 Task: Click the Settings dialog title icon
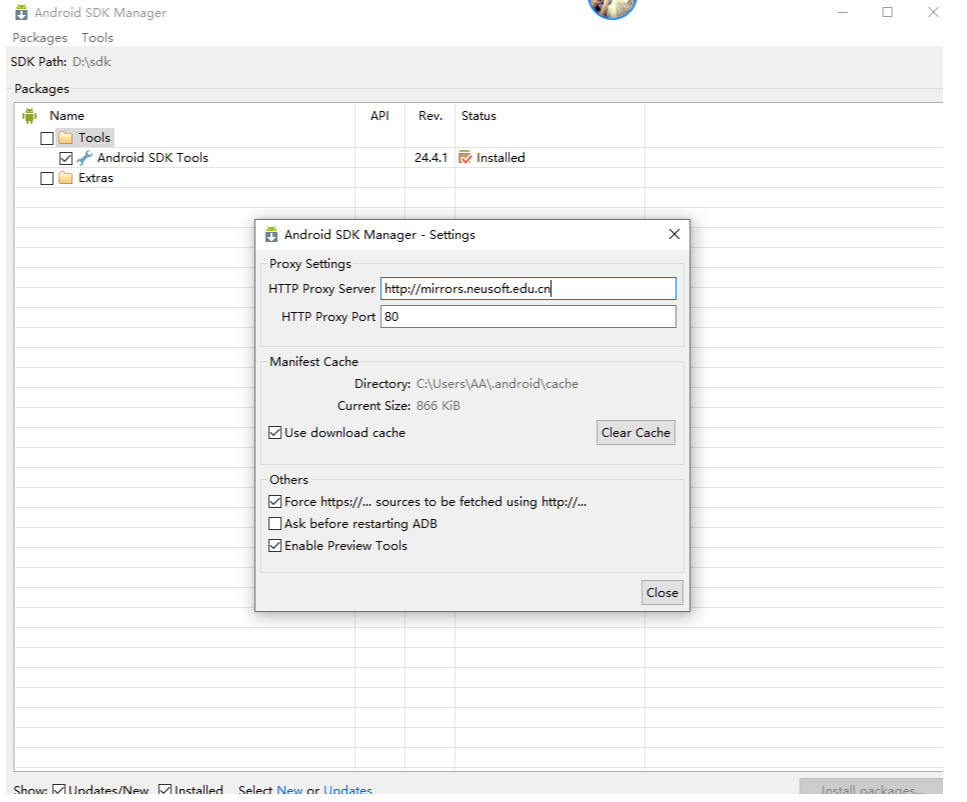[271, 234]
